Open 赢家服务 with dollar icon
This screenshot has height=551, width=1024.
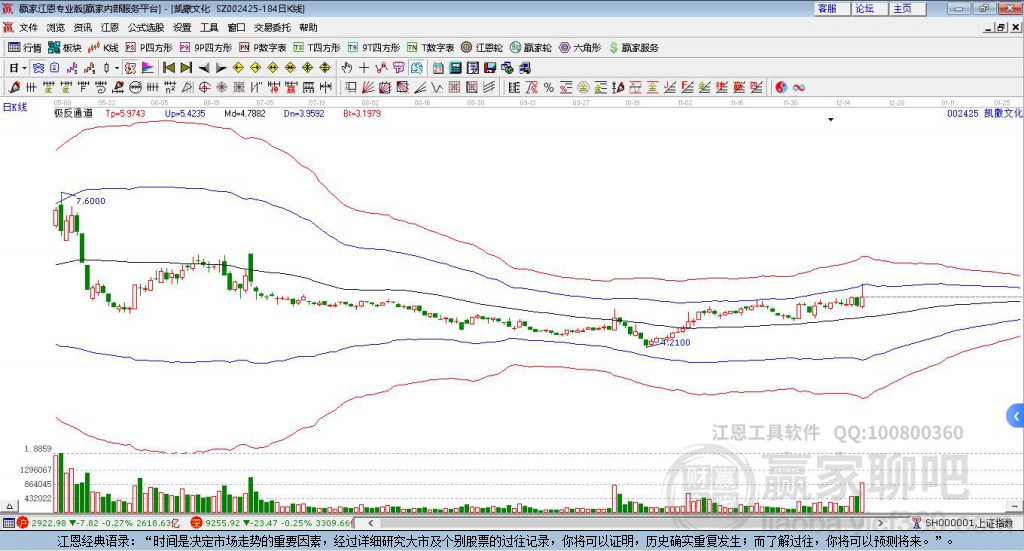(x=633, y=48)
